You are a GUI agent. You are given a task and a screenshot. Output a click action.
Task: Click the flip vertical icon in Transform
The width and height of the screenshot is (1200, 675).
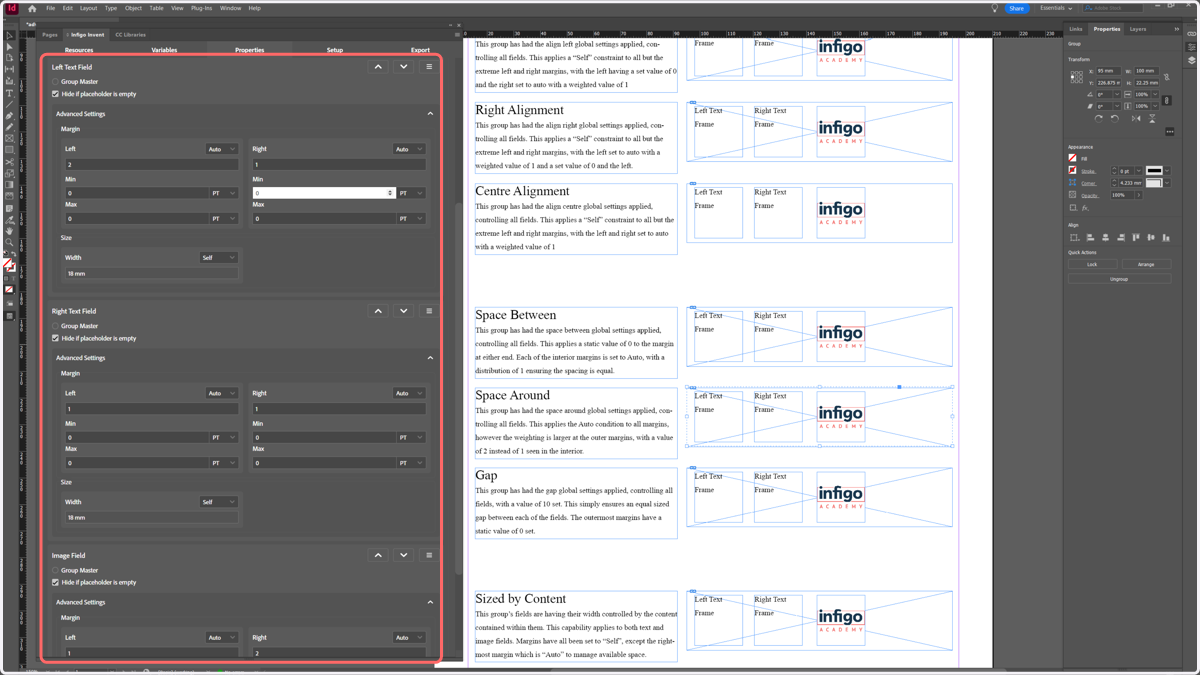tap(1152, 118)
